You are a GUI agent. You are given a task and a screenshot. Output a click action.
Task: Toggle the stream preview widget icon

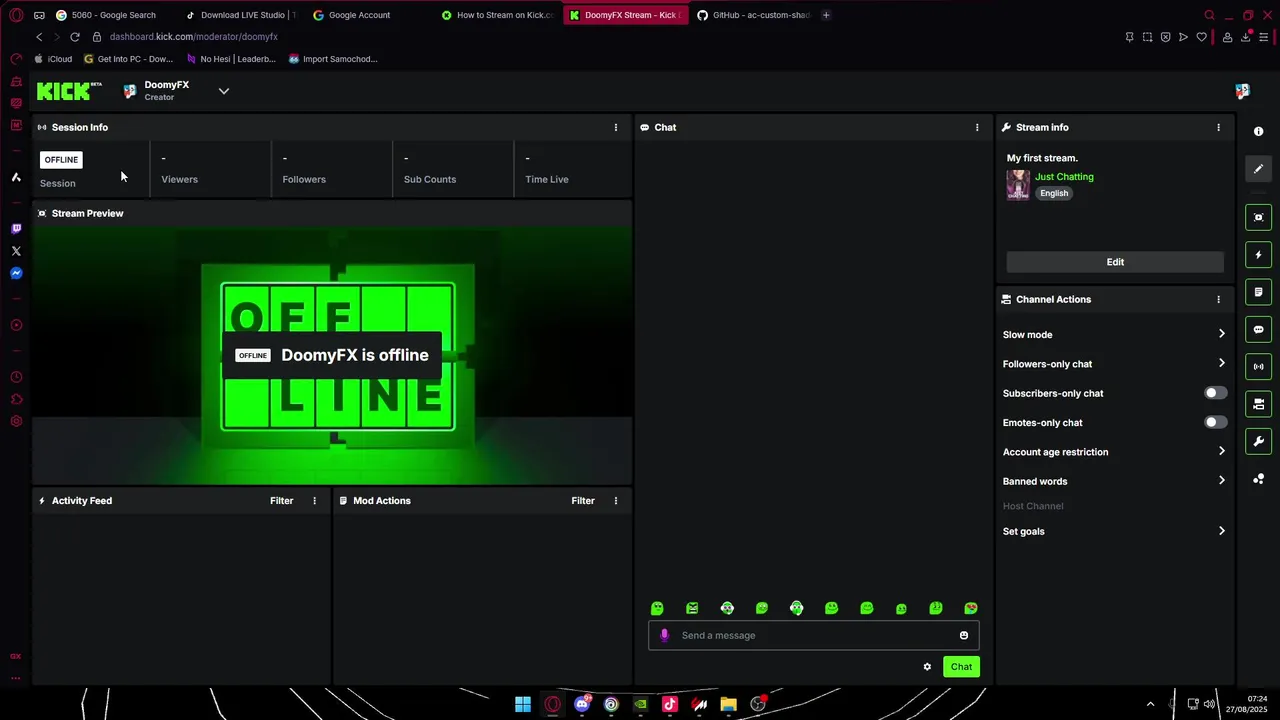point(1259,217)
